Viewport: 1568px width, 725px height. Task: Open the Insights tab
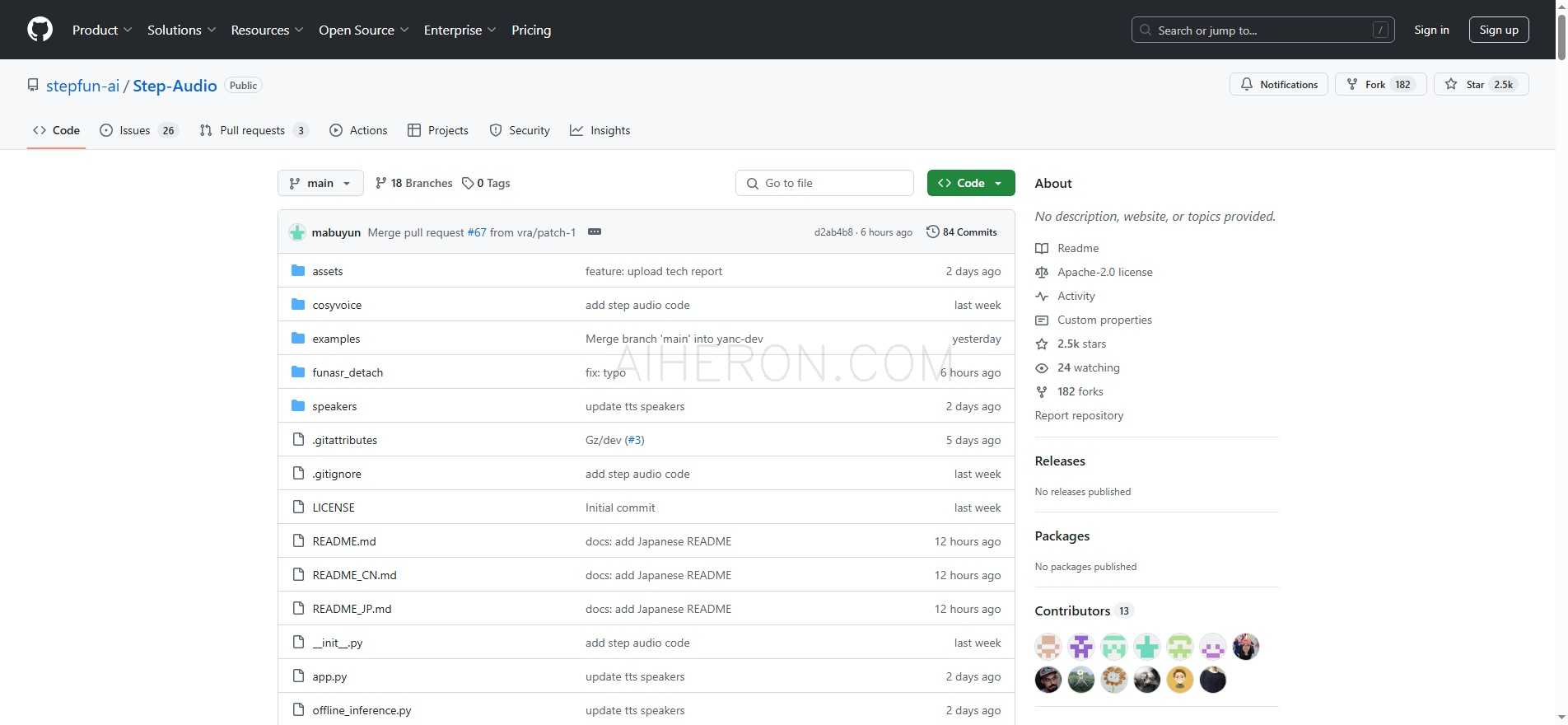click(600, 130)
